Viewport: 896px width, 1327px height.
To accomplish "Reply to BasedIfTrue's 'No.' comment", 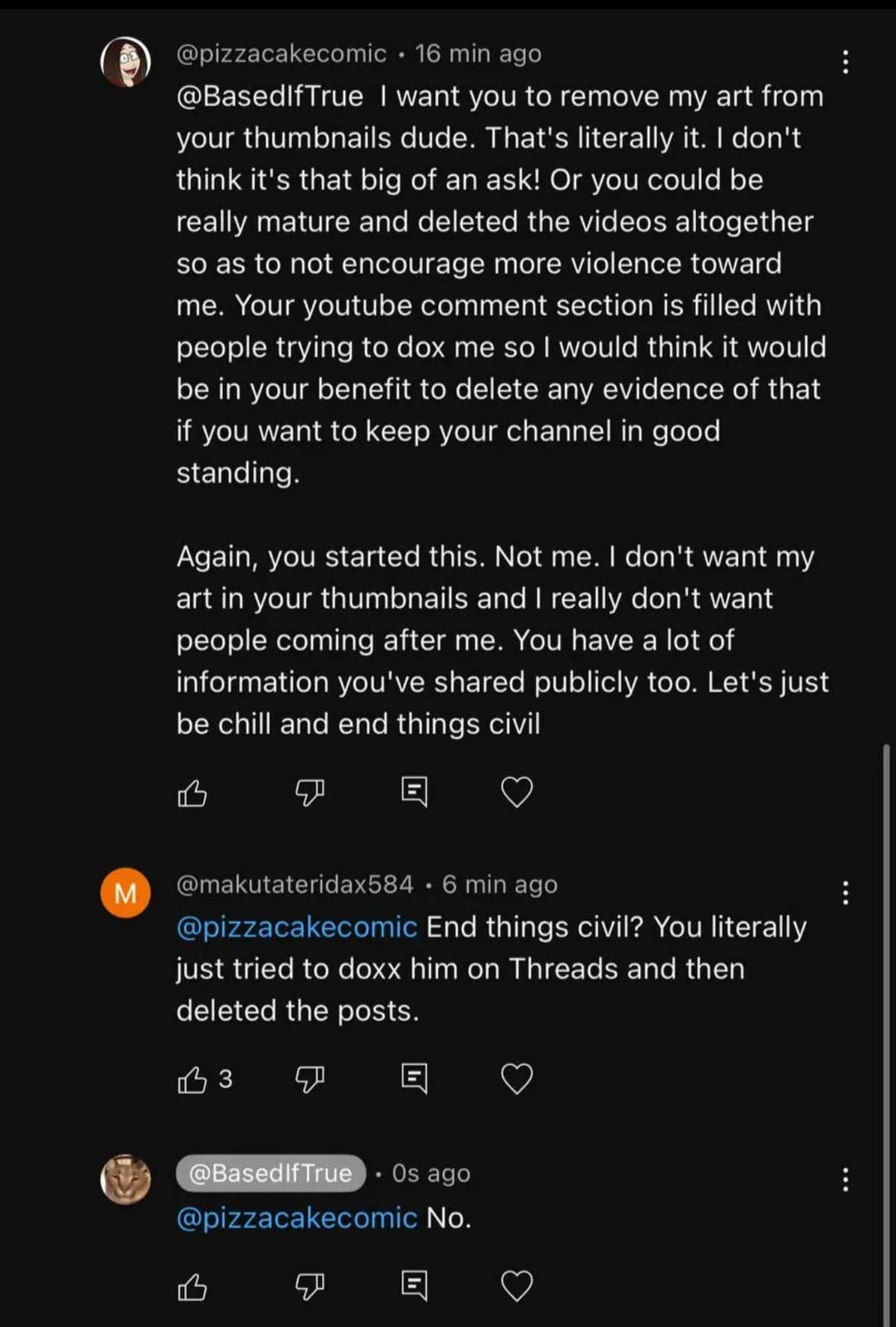I will point(414,1286).
